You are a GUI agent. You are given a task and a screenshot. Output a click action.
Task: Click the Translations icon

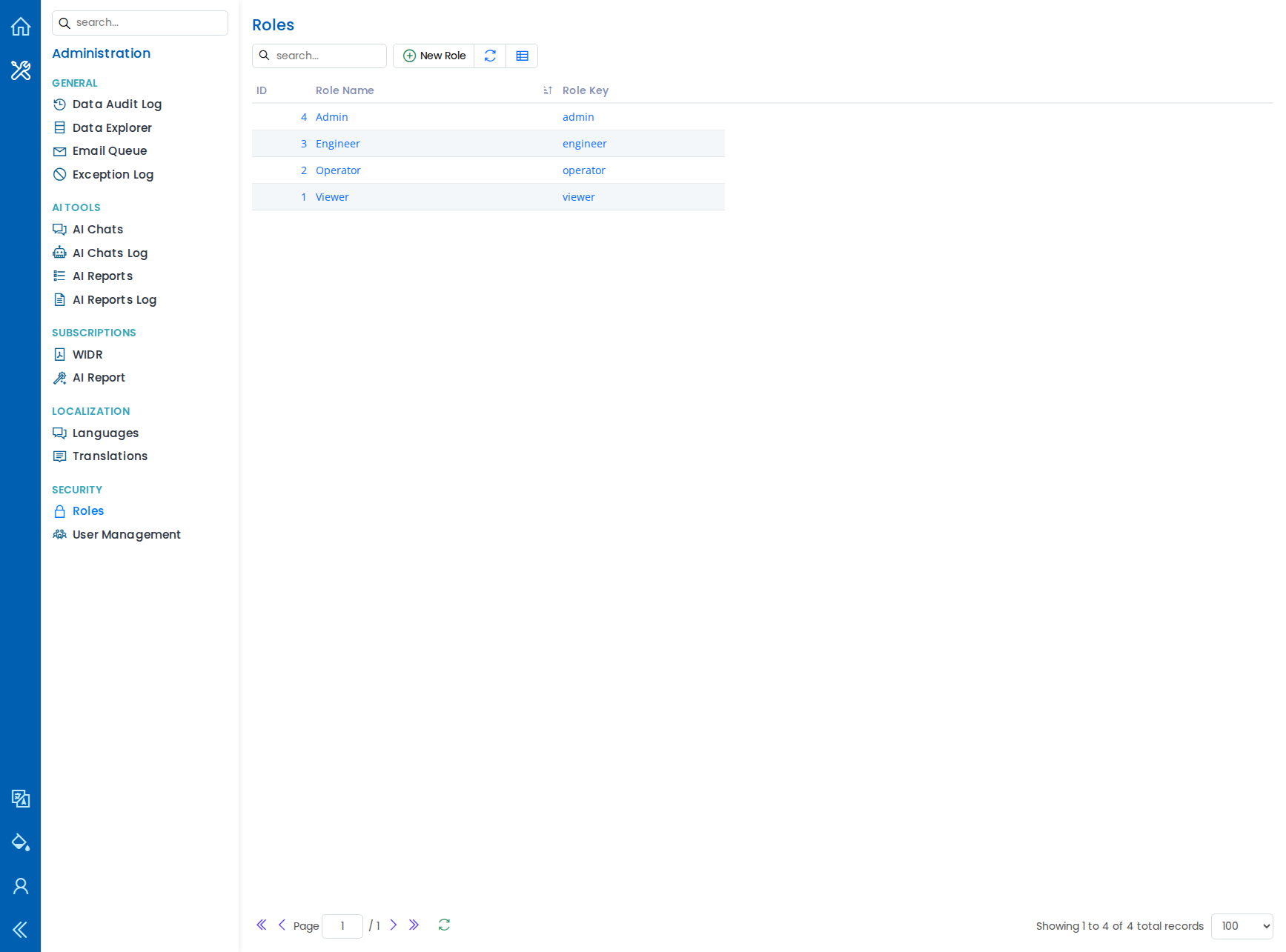(x=60, y=456)
